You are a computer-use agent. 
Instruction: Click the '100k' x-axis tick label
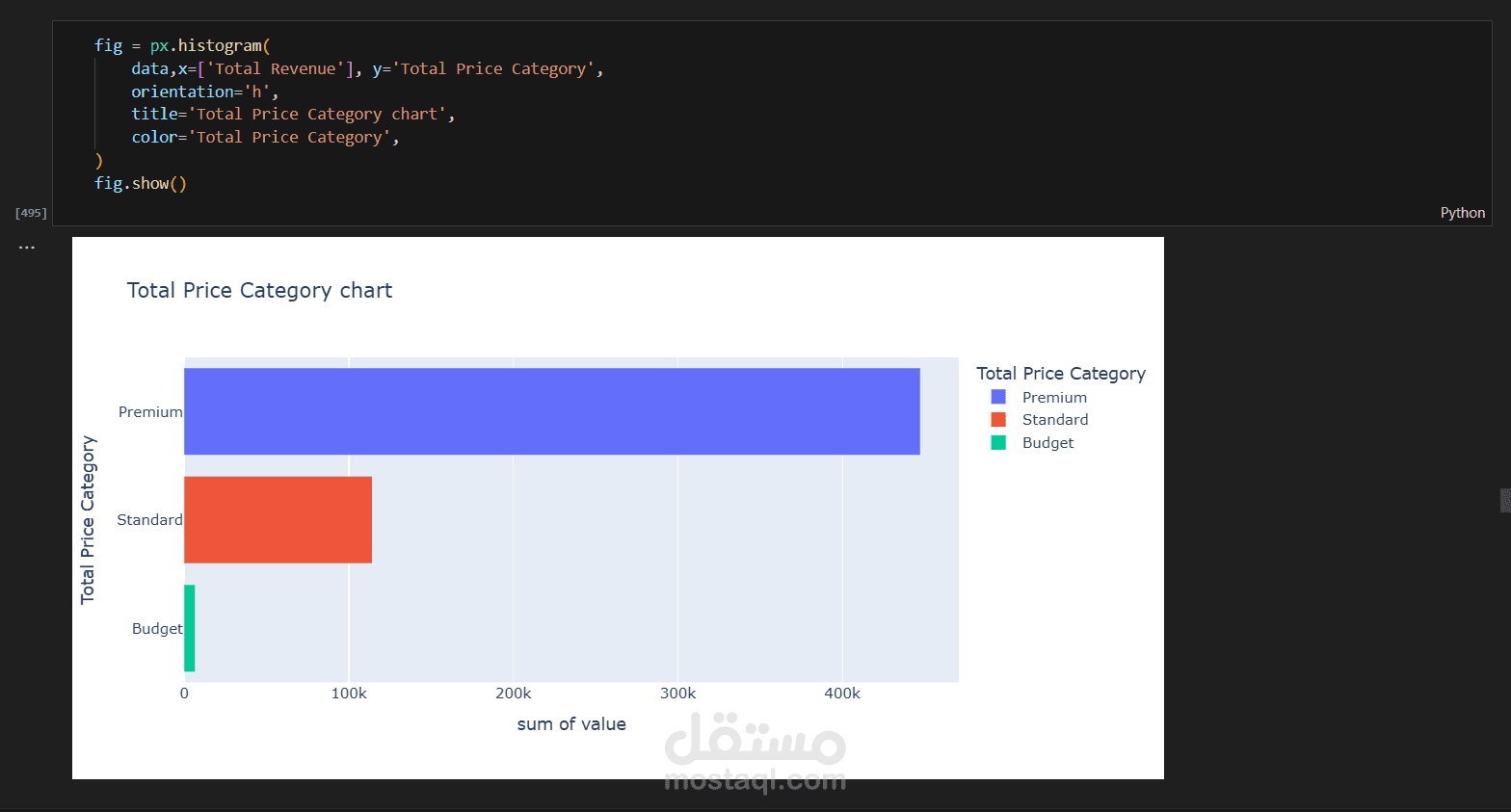349,694
